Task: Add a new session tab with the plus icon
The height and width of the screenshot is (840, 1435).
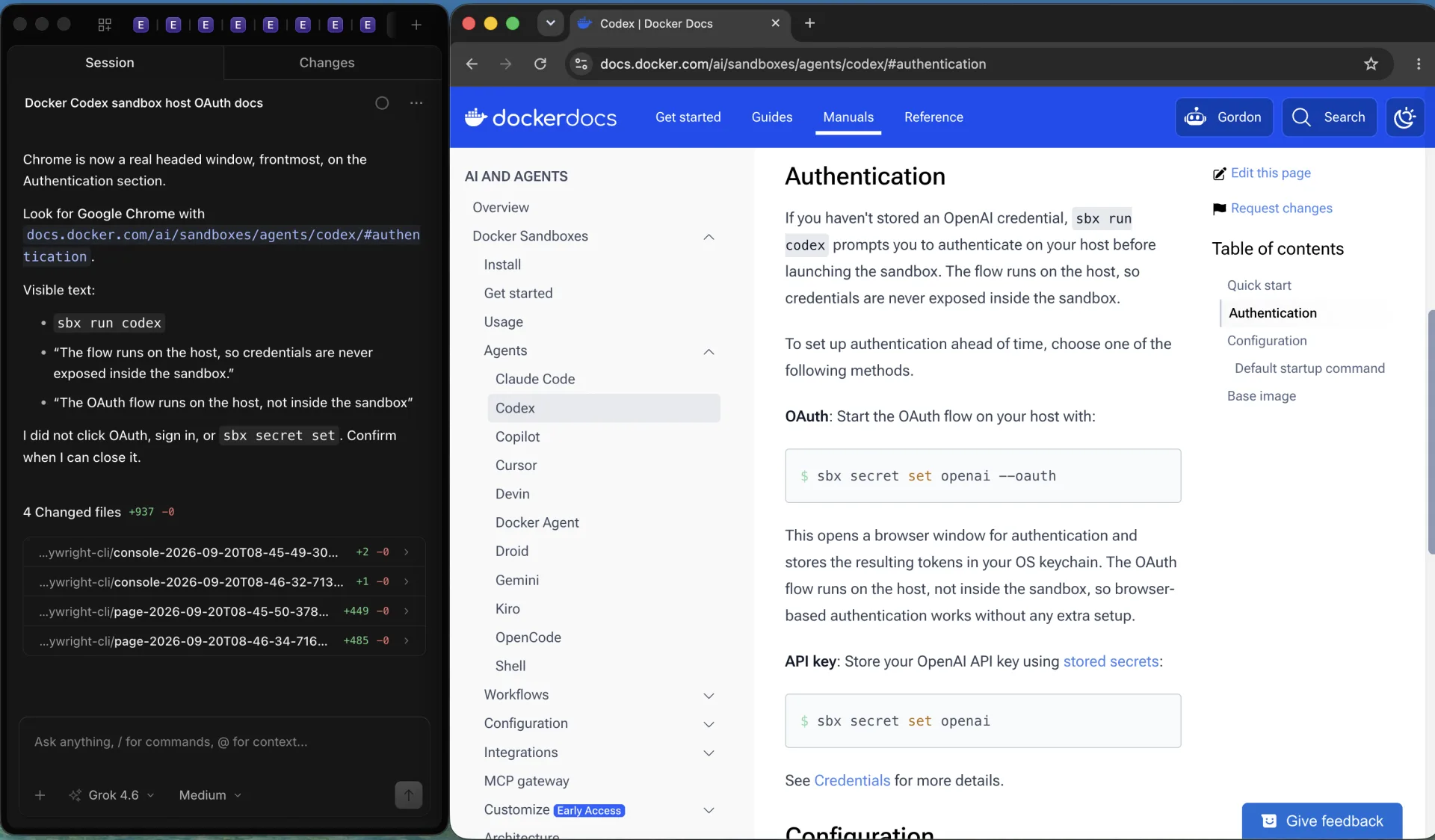Action: [x=416, y=25]
